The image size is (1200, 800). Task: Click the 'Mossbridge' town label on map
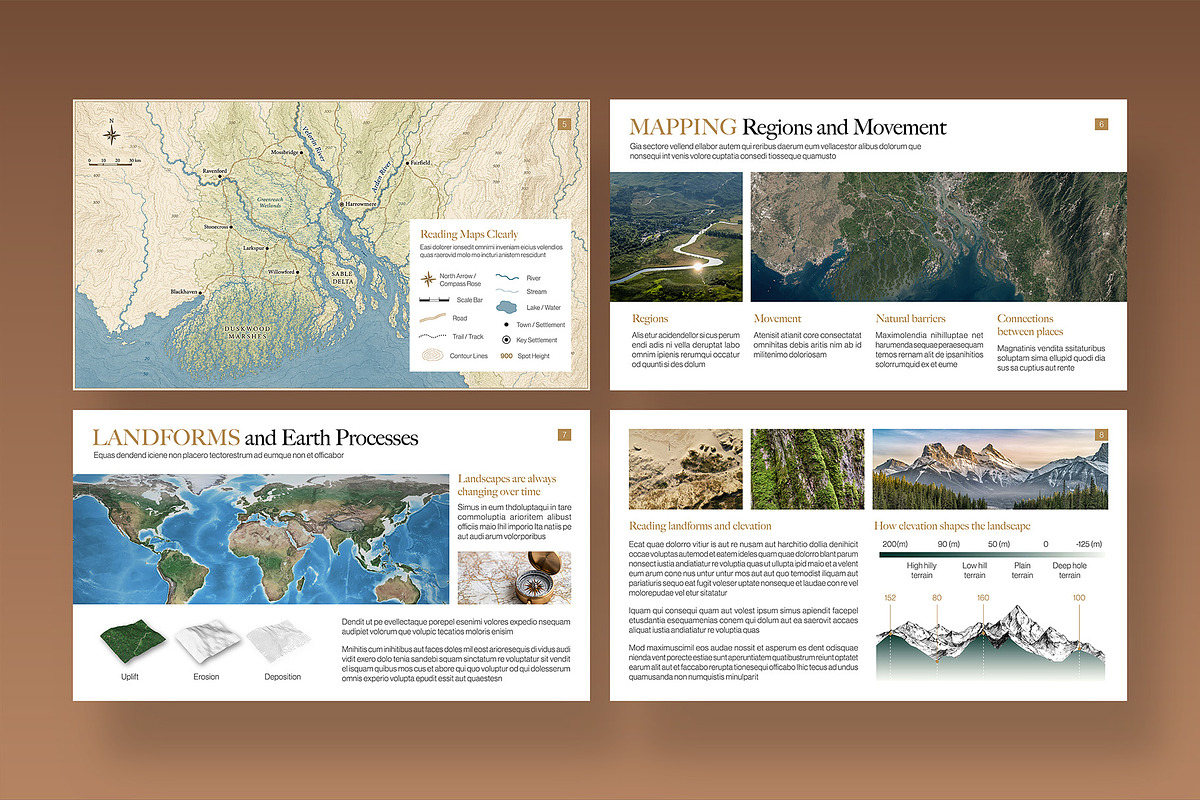[285, 152]
